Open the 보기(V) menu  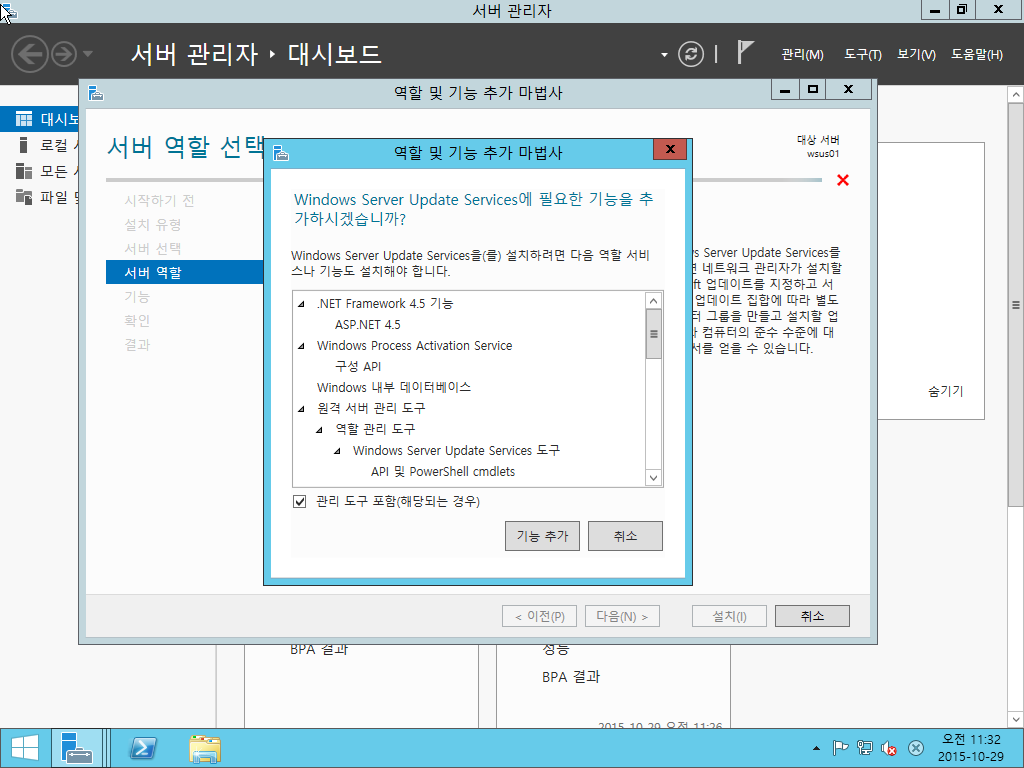pyautogui.click(x=916, y=55)
